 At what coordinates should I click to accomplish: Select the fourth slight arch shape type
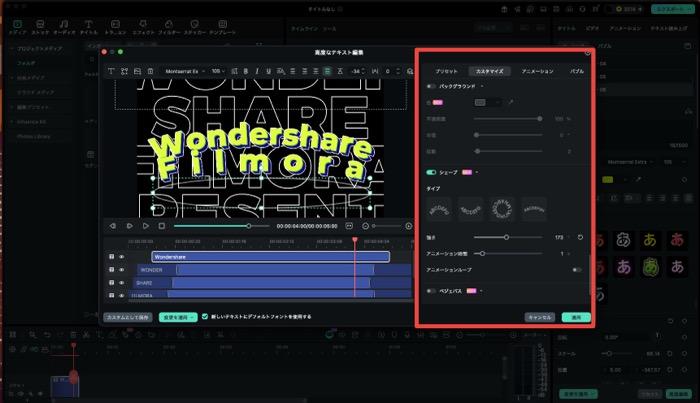(534, 209)
